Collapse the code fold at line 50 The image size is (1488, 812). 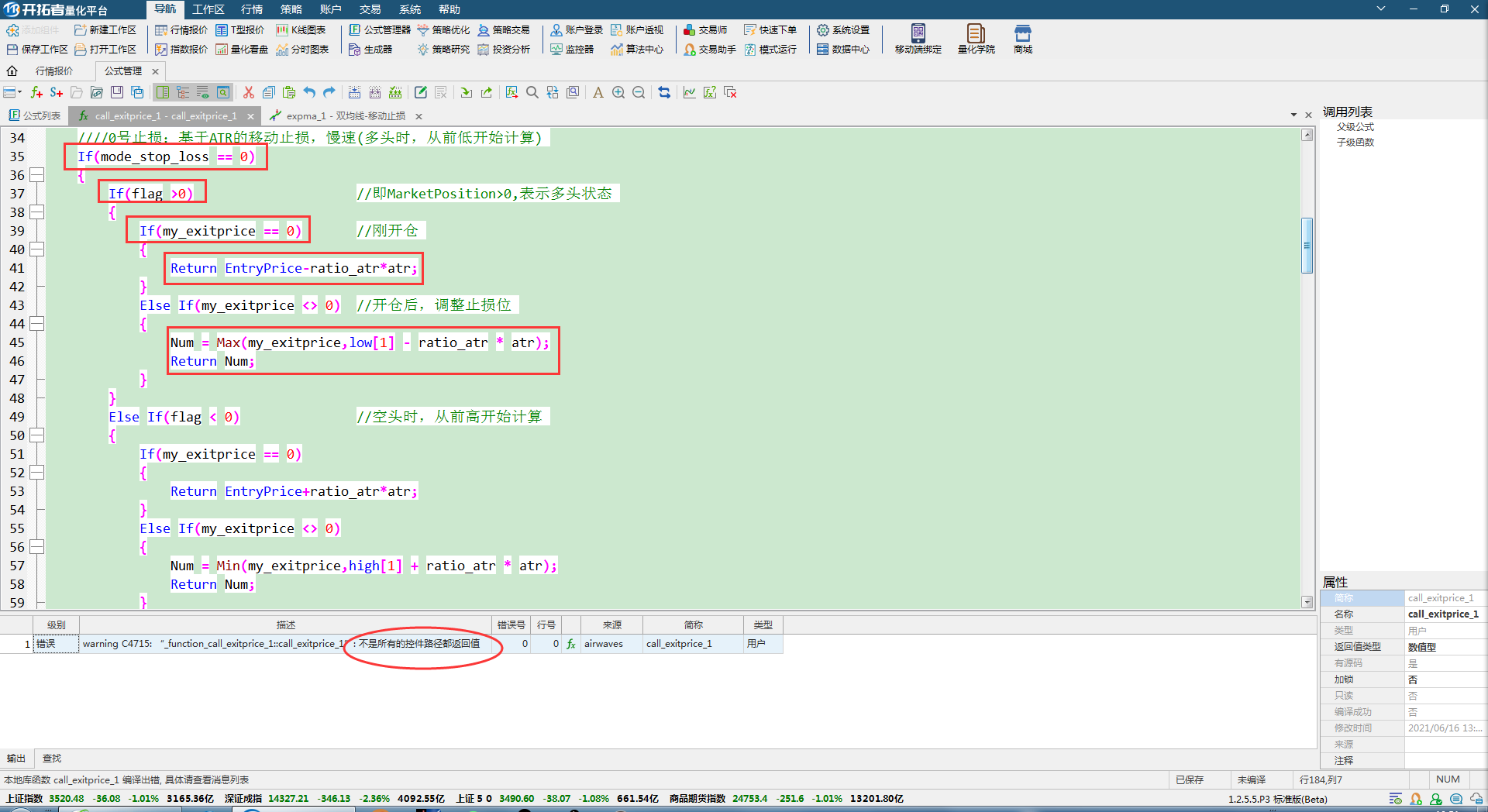pos(36,435)
